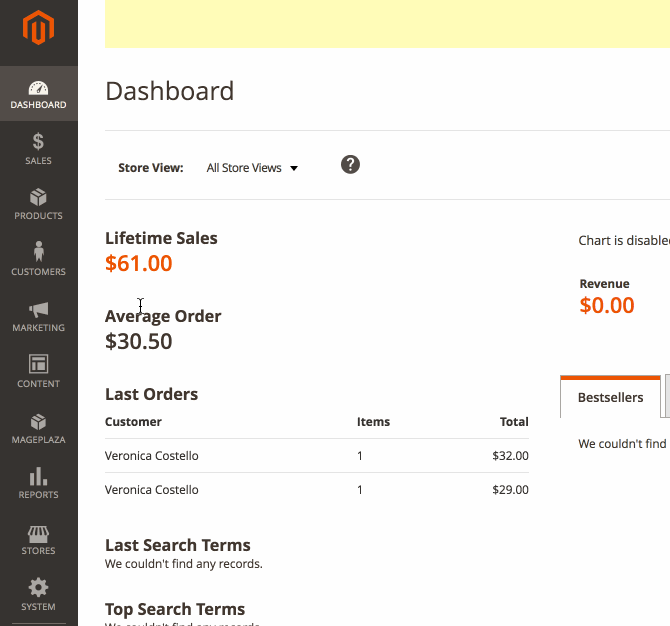Click the Top Search Terms heading
Viewport: 670px width, 626px height.
click(175, 609)
